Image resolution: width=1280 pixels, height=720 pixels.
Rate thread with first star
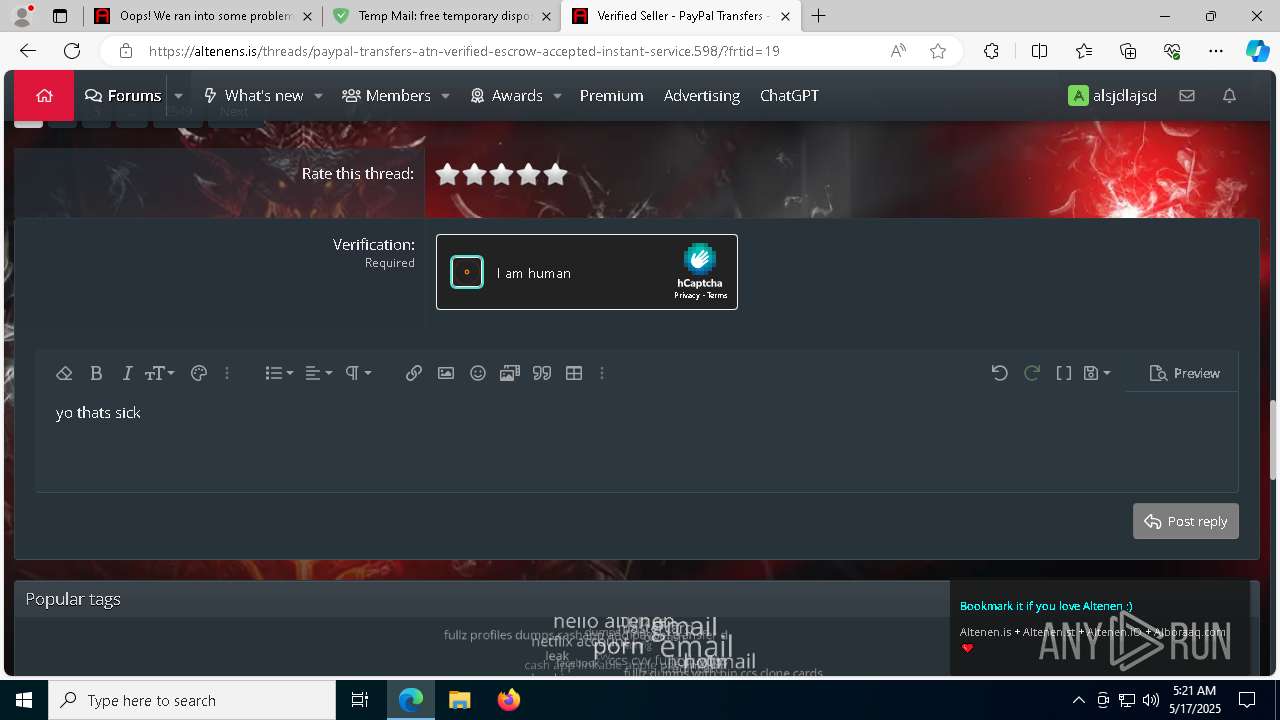point(447,174)
